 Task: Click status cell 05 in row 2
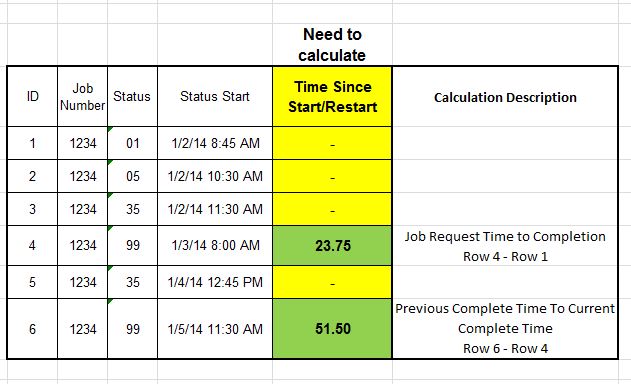pyautogui.click(x=132, y=176)
